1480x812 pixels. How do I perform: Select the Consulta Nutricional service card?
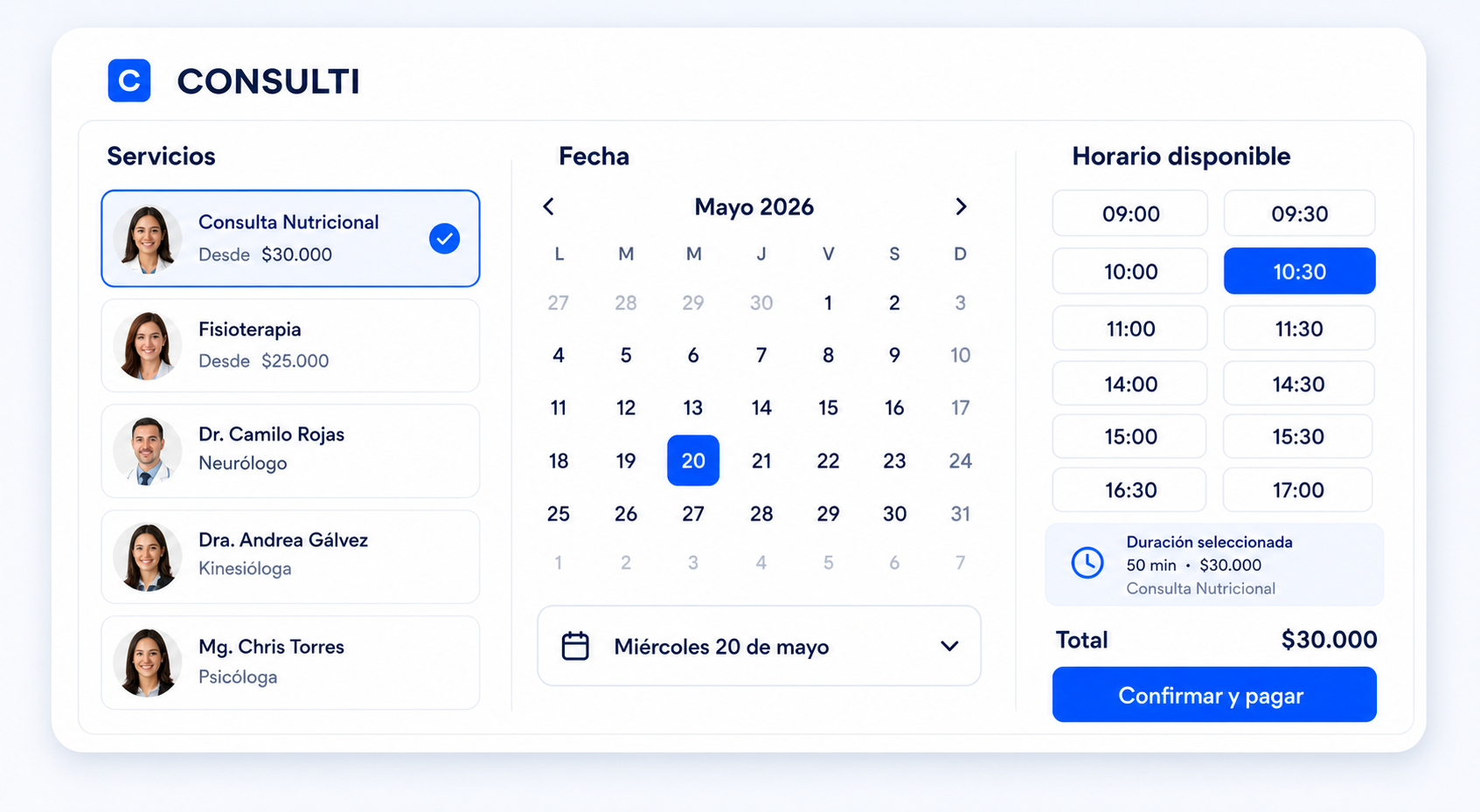(x=290, y=239)
